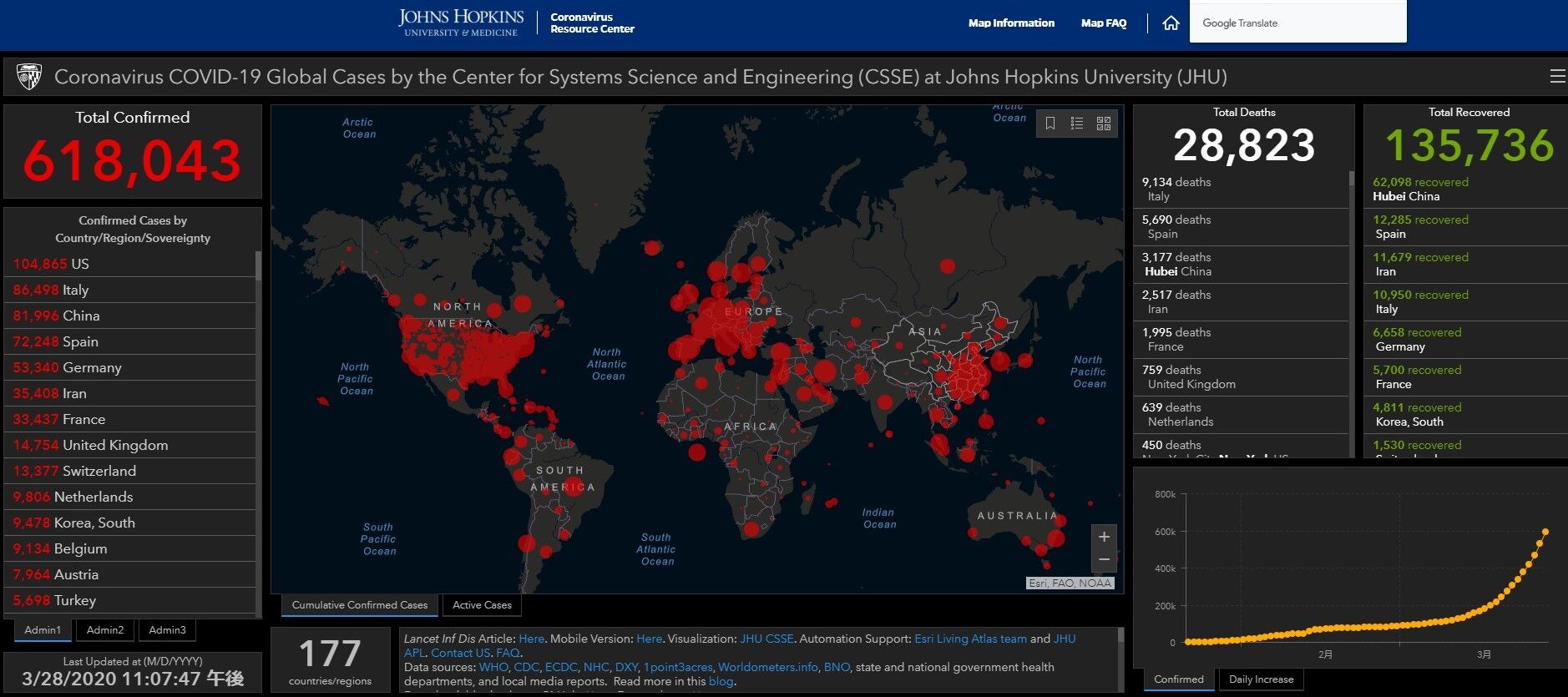Open the map legend list icon
Image resolution: width=1568 pixels, height=697 pixels.
[x=1077, y=124]
